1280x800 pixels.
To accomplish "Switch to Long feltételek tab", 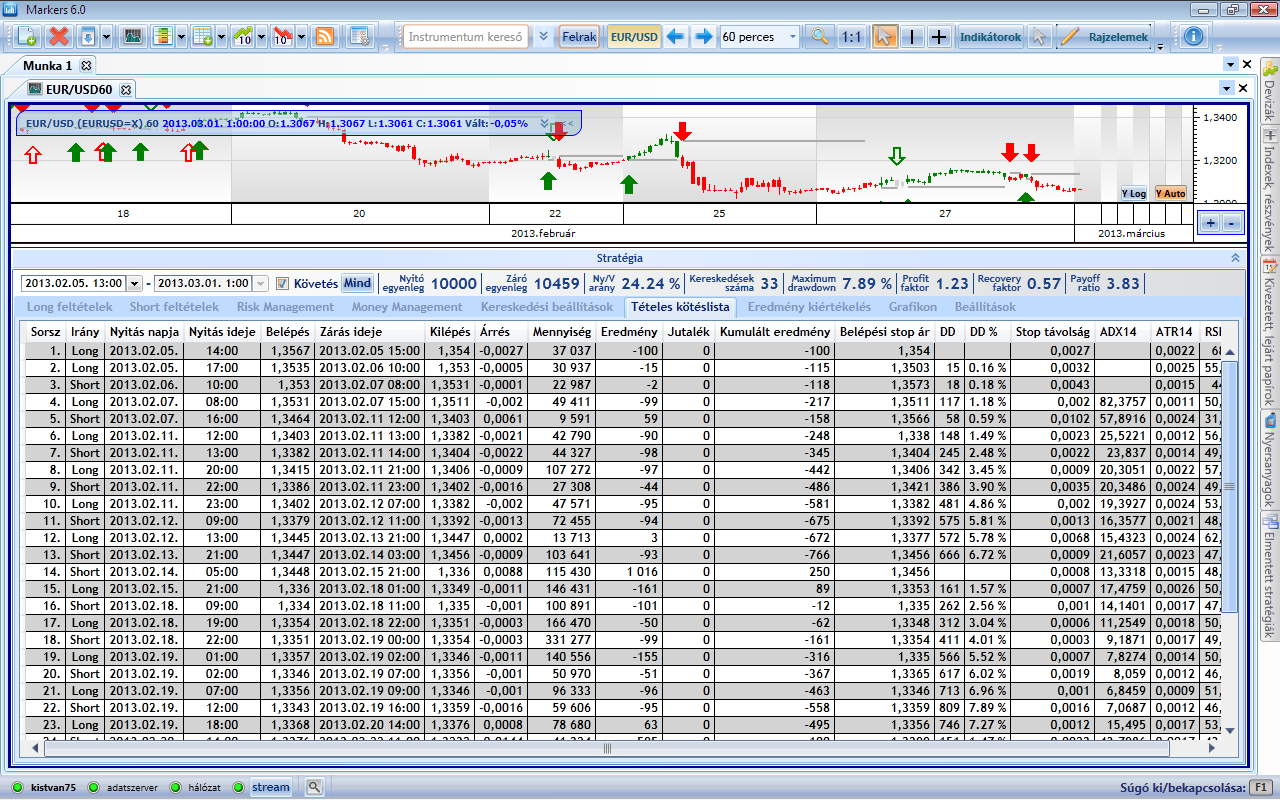I will (70, 307).
